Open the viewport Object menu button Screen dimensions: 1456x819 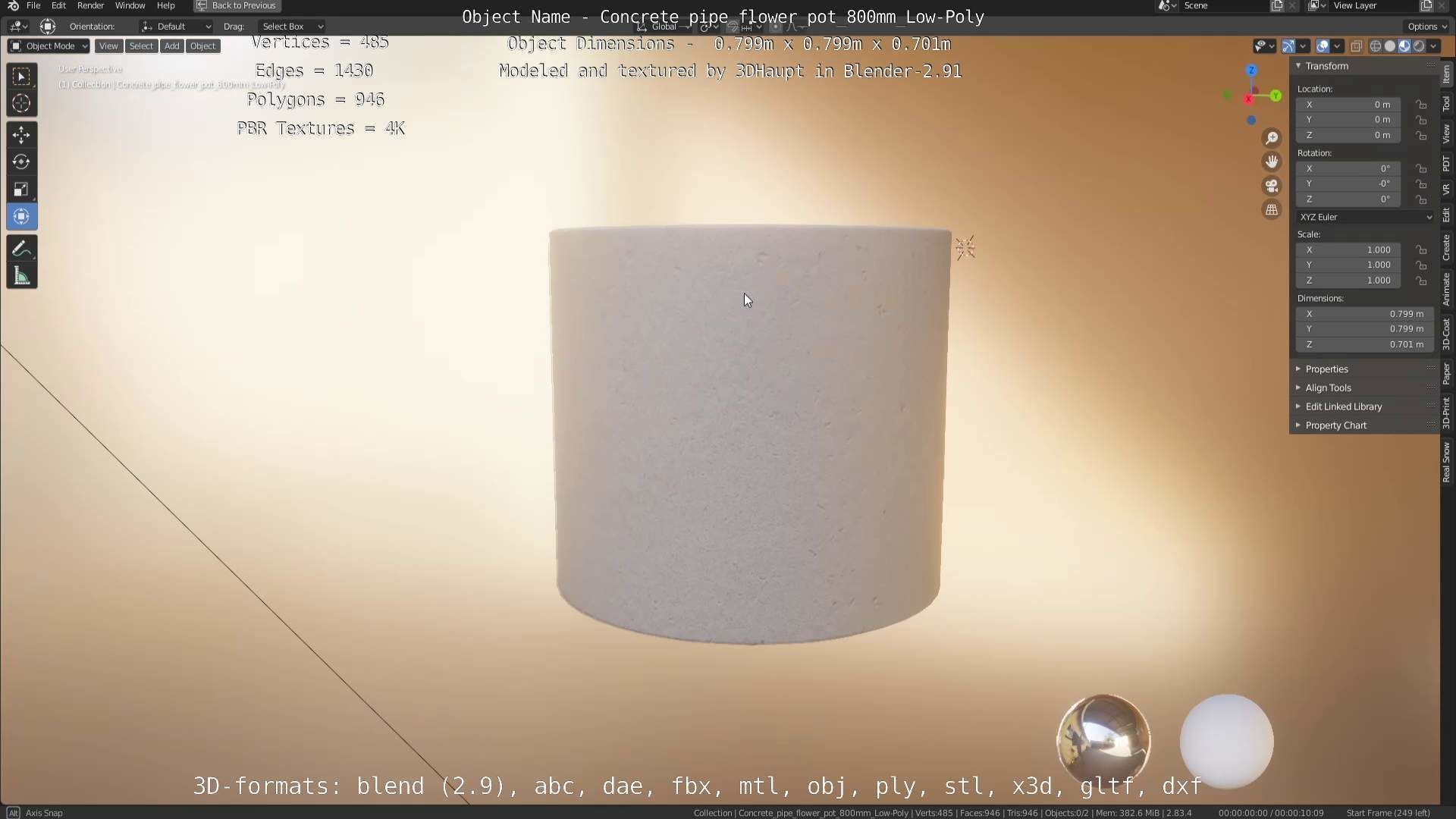pyautogui.click(x=202, y=46)
